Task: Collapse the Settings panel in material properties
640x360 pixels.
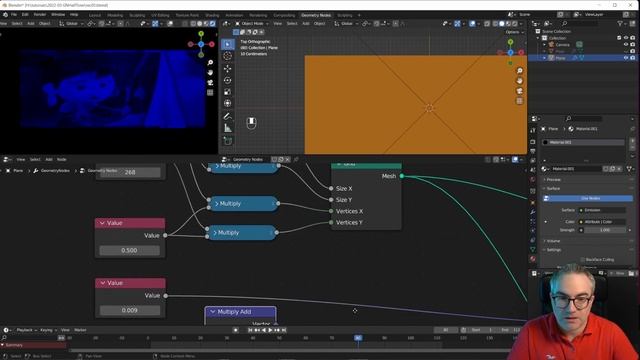Action: click(x=553, y=250)
